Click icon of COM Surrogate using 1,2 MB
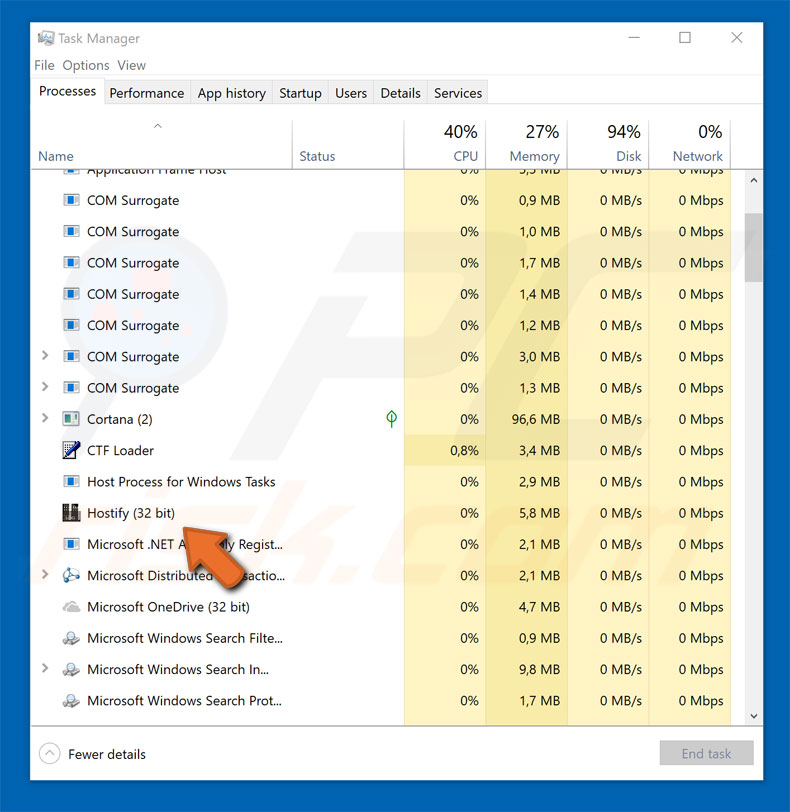The image size is (790, 812). [71, 325]
